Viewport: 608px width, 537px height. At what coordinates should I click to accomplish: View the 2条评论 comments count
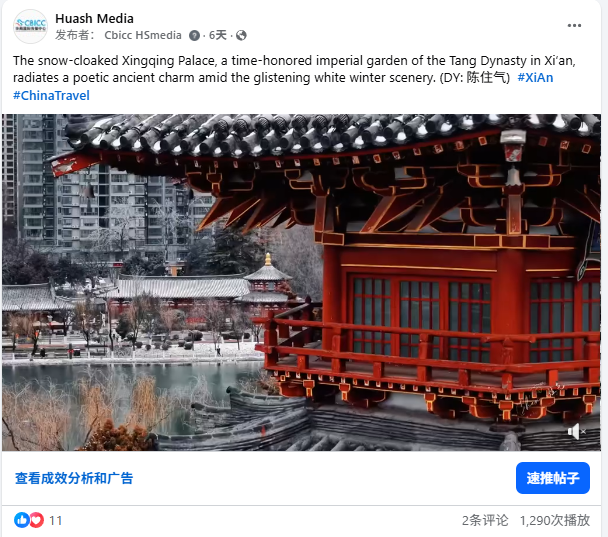[x=485, y=520]
